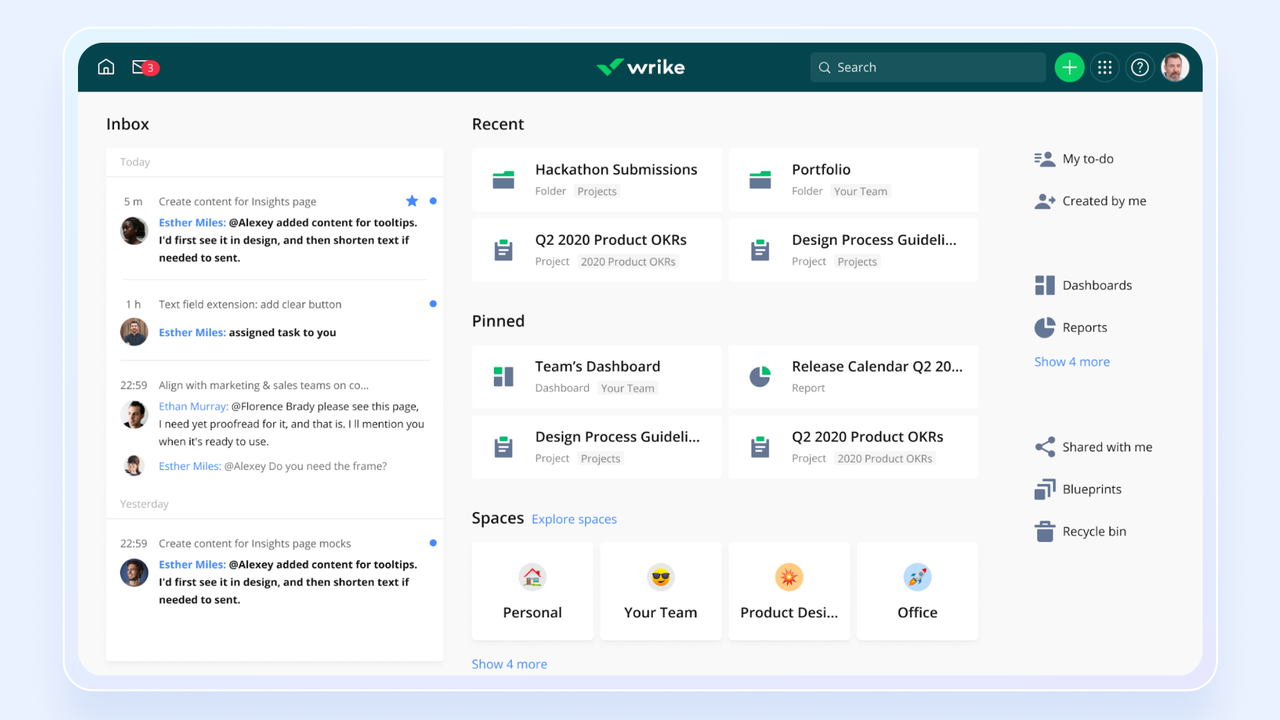Go to the Home icon
Image resolution: width=1280 pixels, height=720 pixels.
[x=106, y=67]
